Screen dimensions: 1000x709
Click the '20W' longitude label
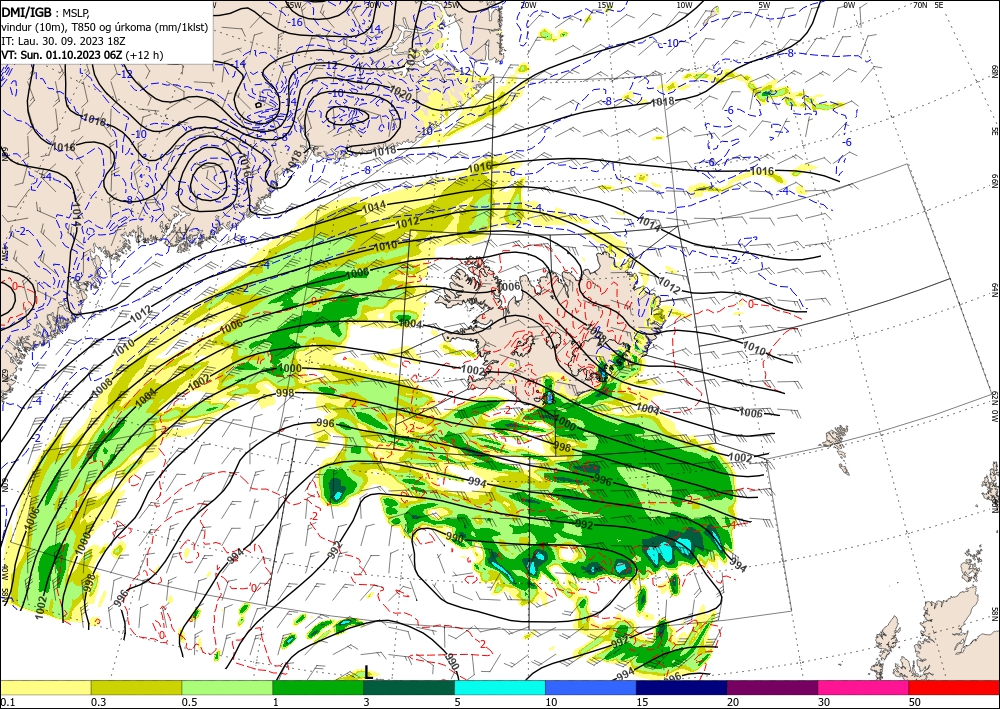[527, 5]
